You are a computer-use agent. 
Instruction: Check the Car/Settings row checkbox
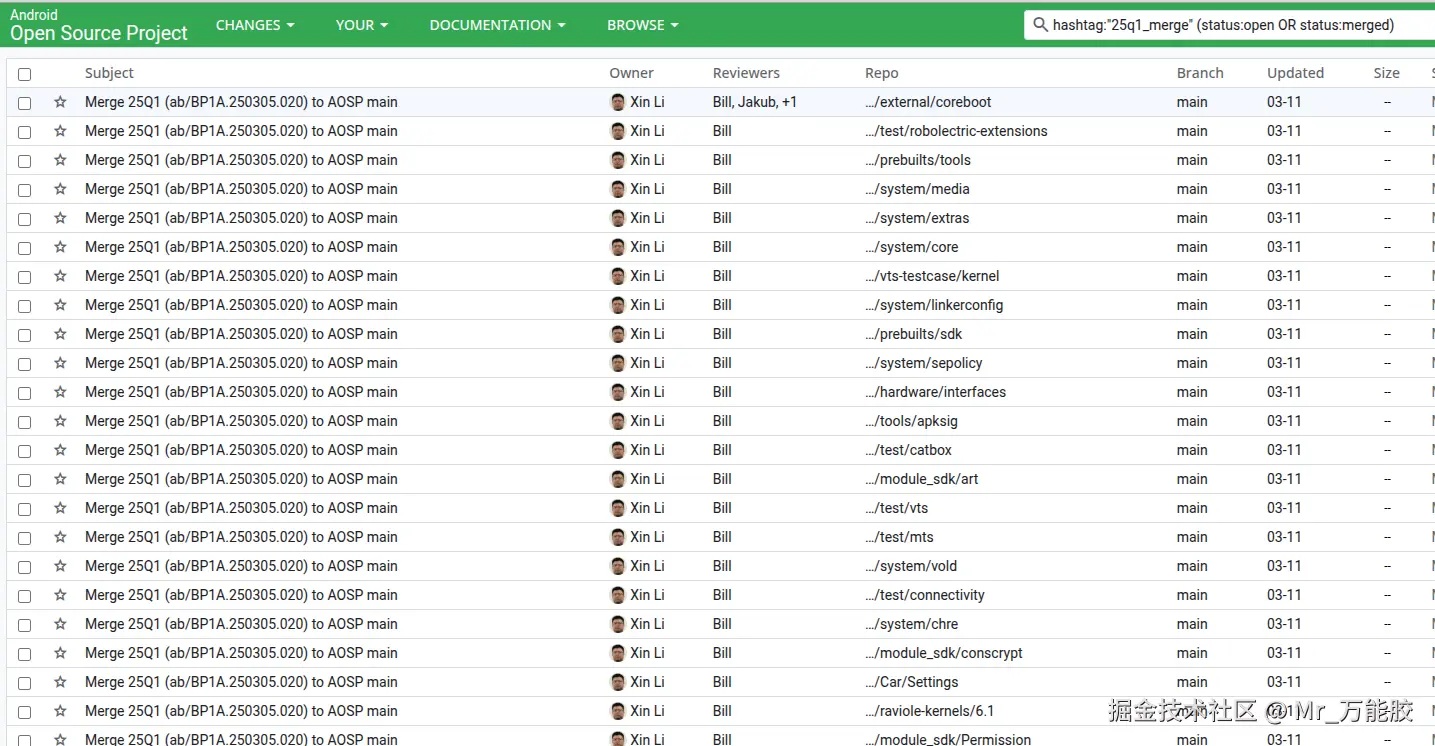(24, 683)
